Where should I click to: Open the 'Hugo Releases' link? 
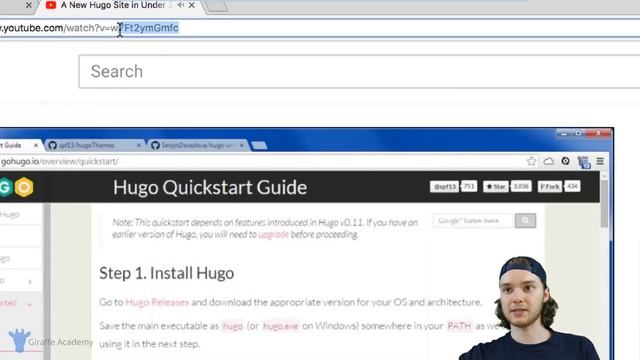click(157, 302)
